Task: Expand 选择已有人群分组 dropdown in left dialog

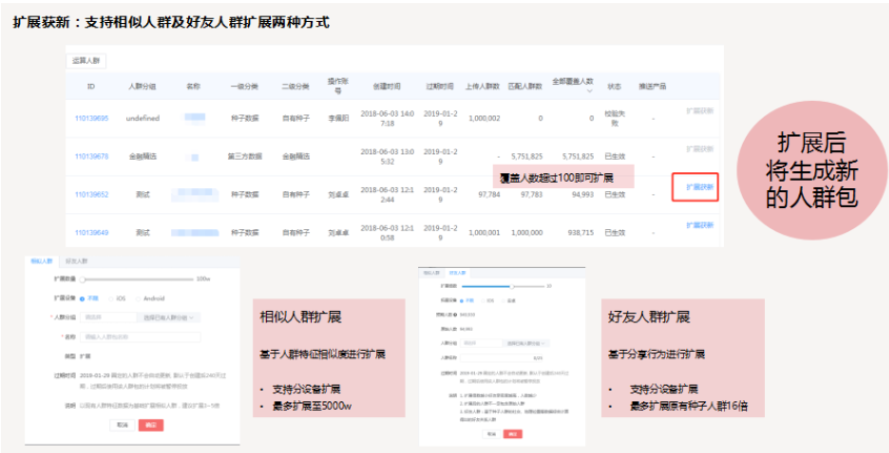Action: [172, 317]
